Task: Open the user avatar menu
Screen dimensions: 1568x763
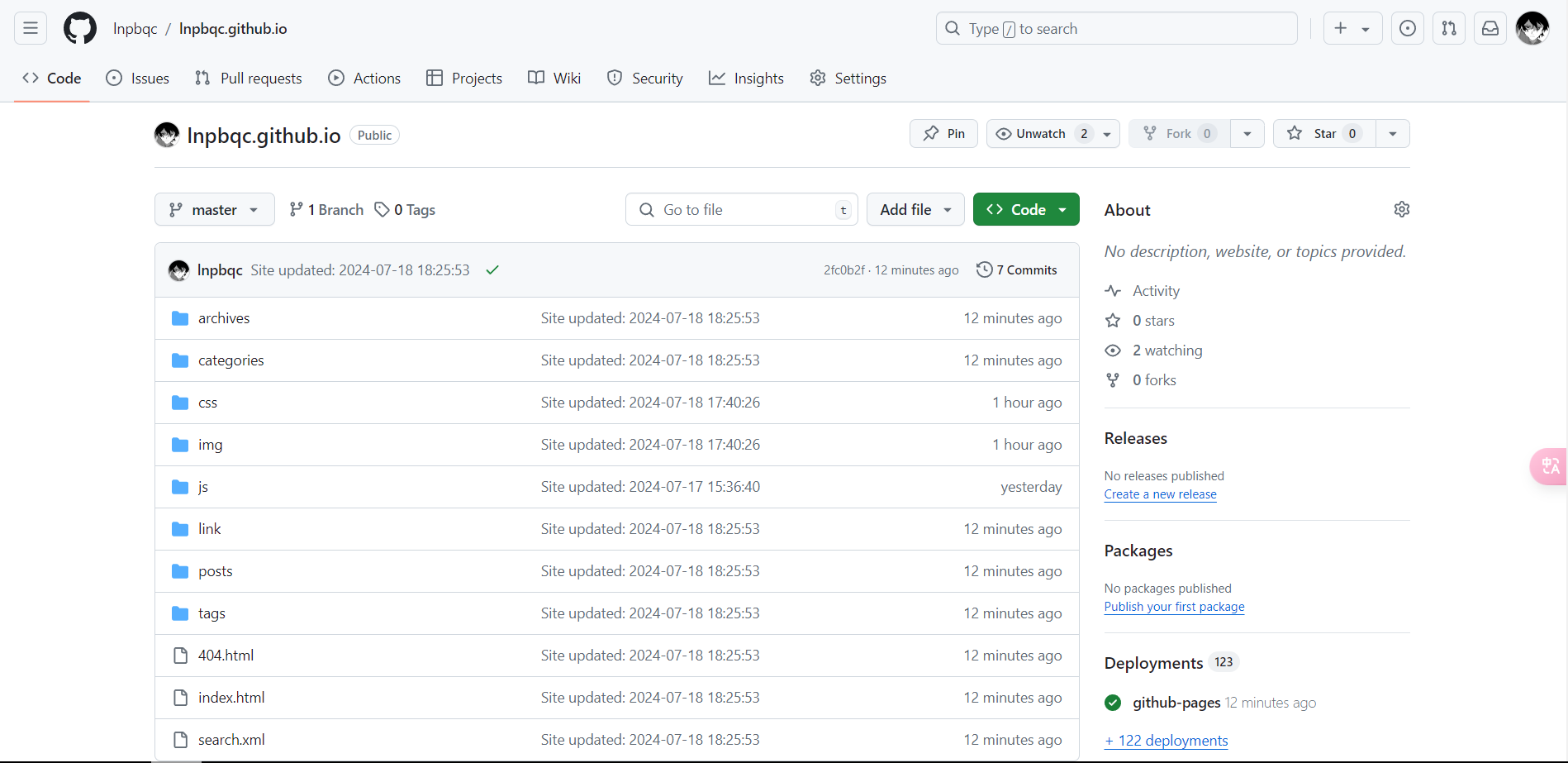Action: pos(1532,28)
